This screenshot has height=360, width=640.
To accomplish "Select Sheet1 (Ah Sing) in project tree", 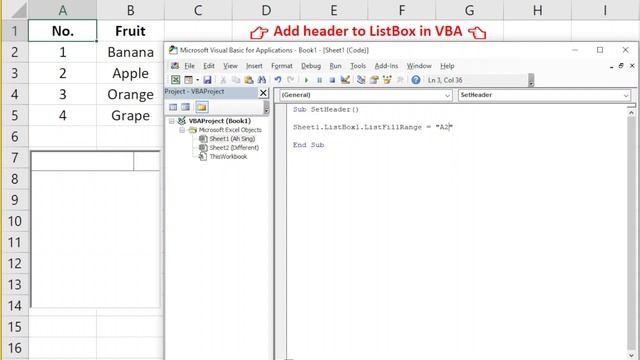I will [232, 139].
